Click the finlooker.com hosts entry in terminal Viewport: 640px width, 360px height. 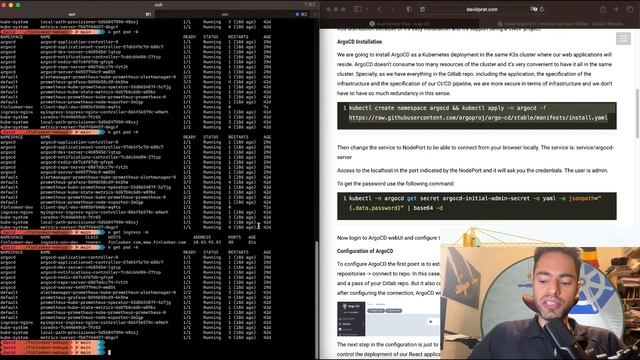(x=147, y=242)
